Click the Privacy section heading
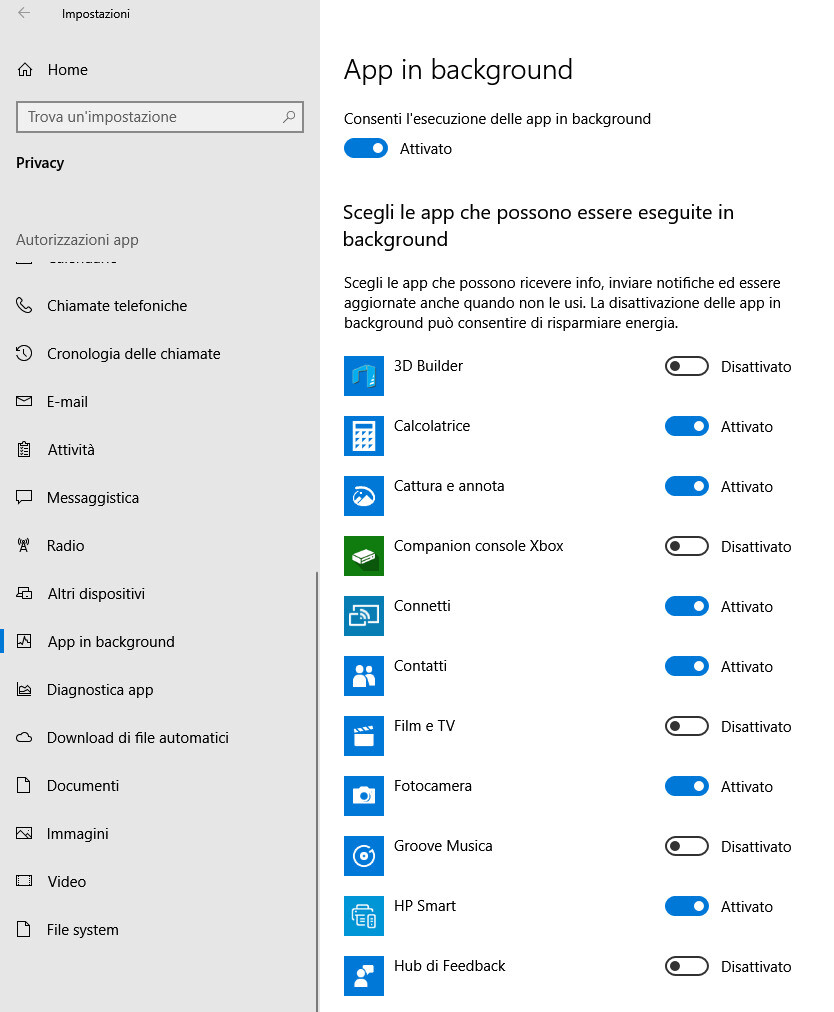Image resolution: width=834 pixels, height=1012 pixels. click(x=40, y=163)
